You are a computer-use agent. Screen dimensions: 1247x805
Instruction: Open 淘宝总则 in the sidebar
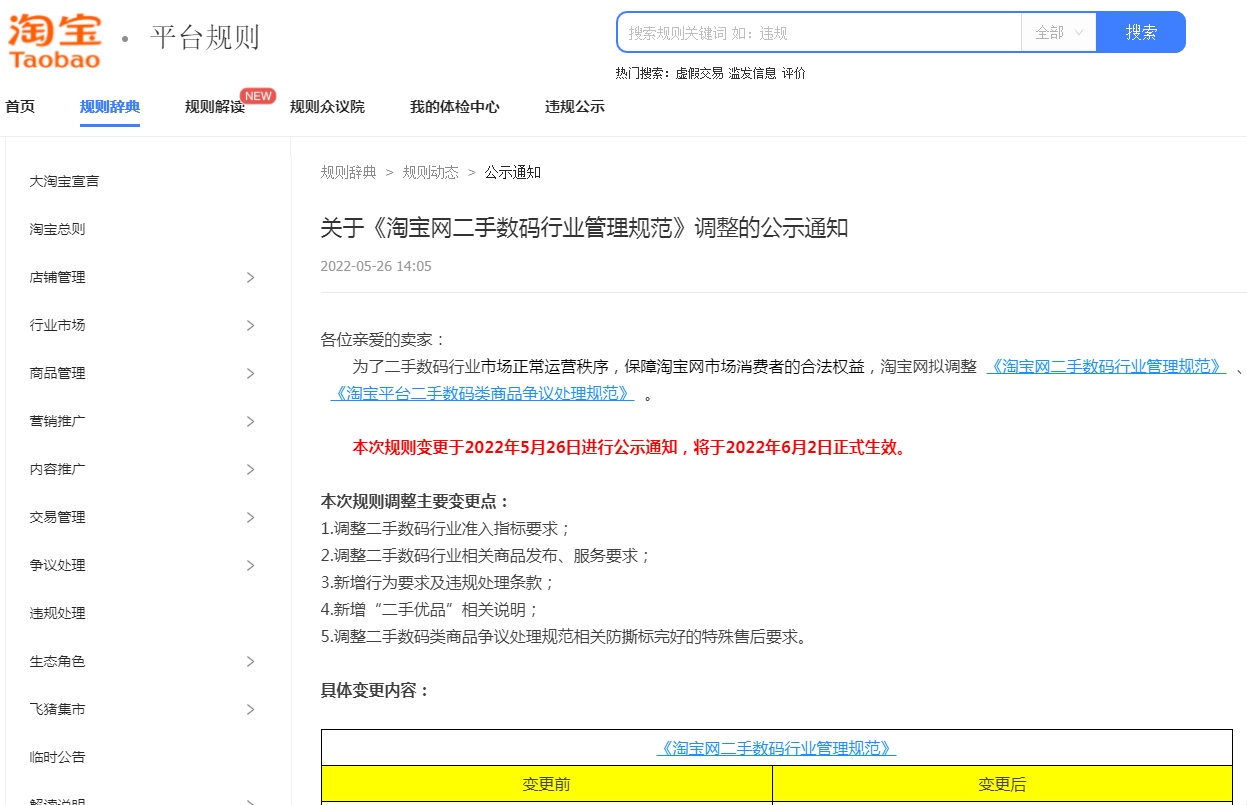point(57,229)
